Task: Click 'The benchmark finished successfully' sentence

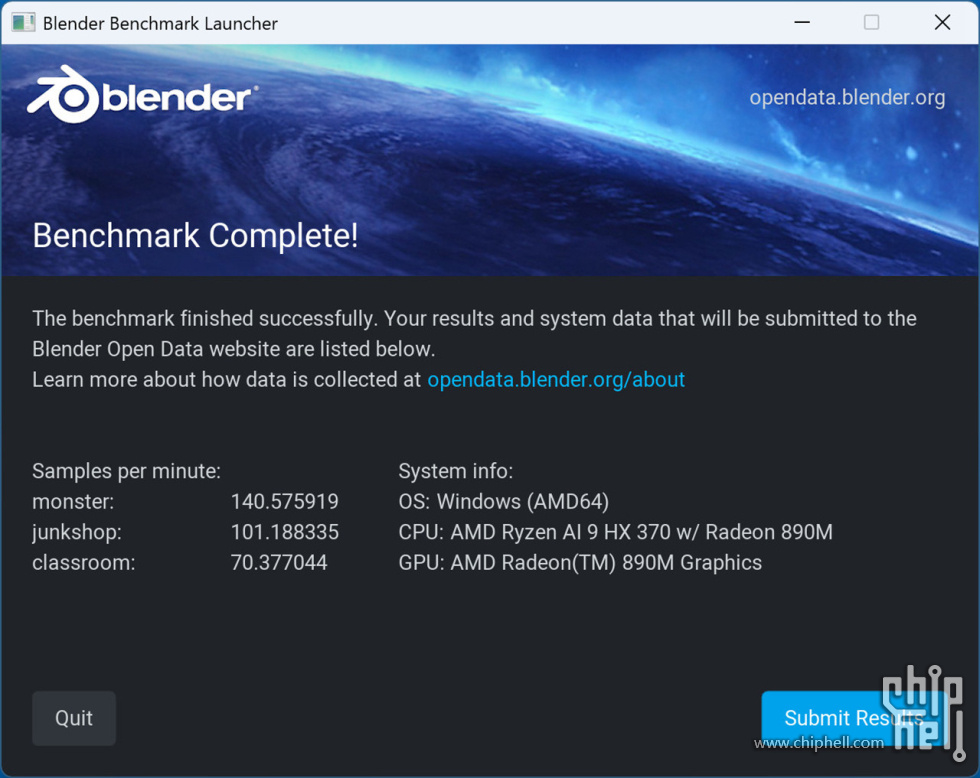Action: 205,318
